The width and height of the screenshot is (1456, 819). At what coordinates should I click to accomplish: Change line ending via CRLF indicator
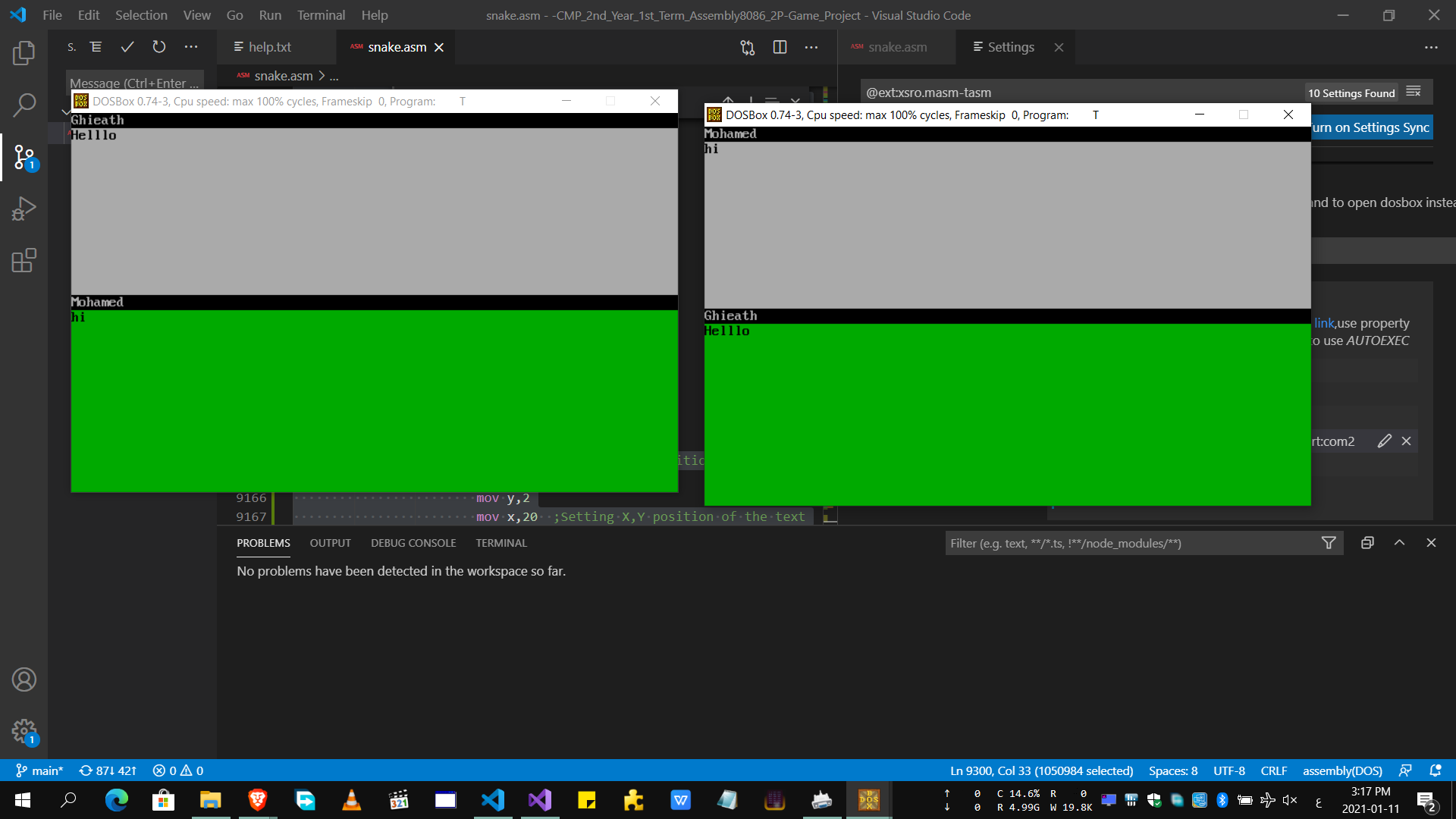1274,770
